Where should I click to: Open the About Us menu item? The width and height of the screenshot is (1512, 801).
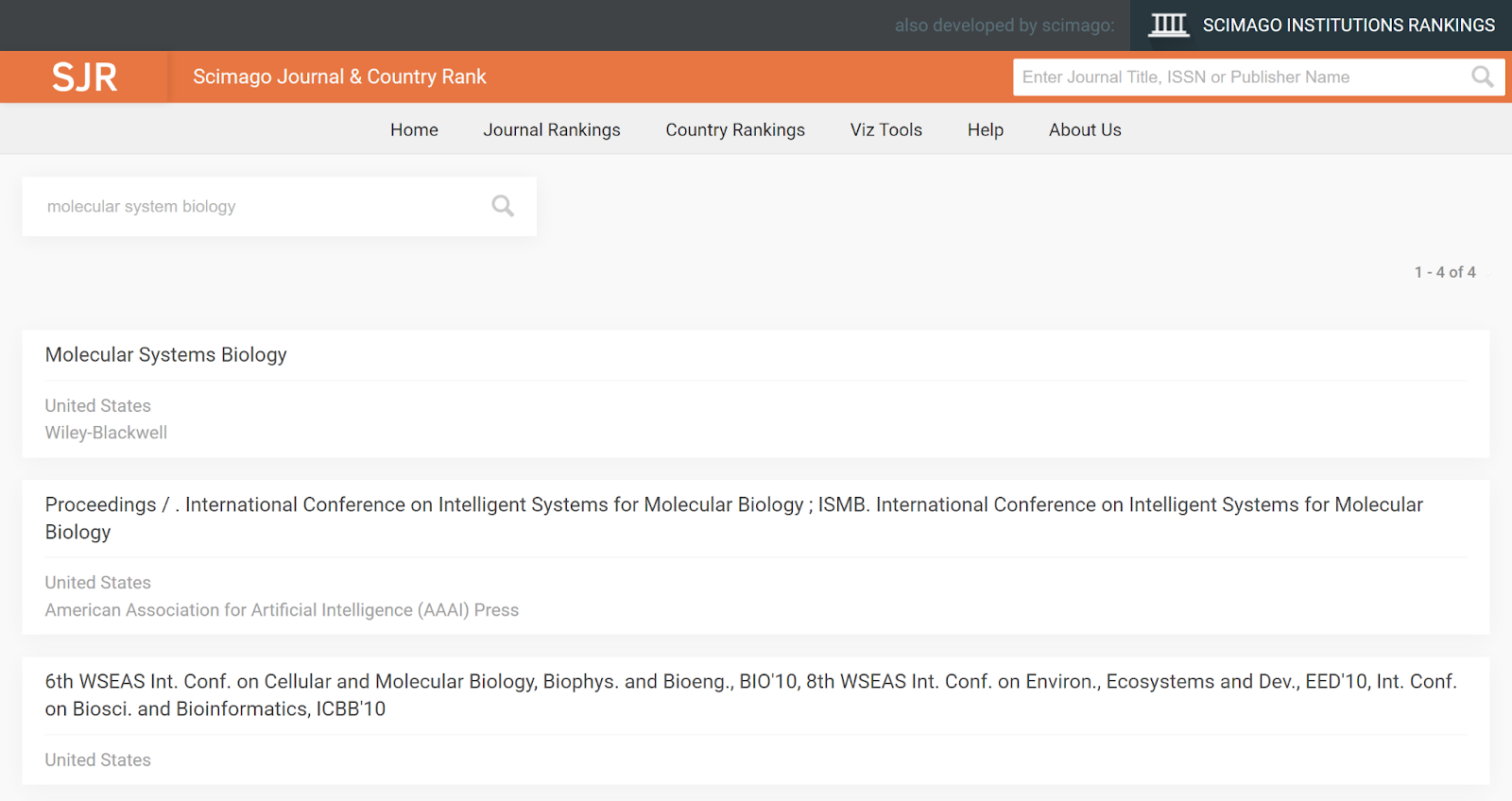[x=1085, y=129]
